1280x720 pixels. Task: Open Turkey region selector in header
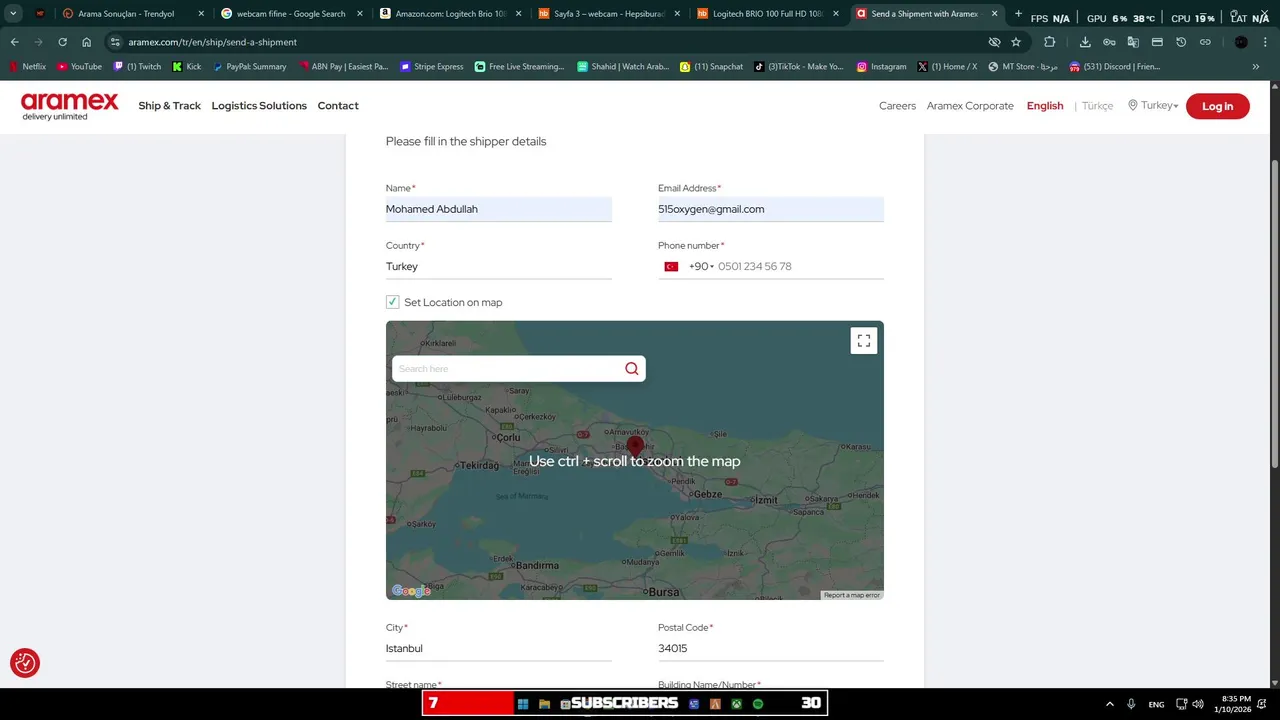click(1153, 105)
